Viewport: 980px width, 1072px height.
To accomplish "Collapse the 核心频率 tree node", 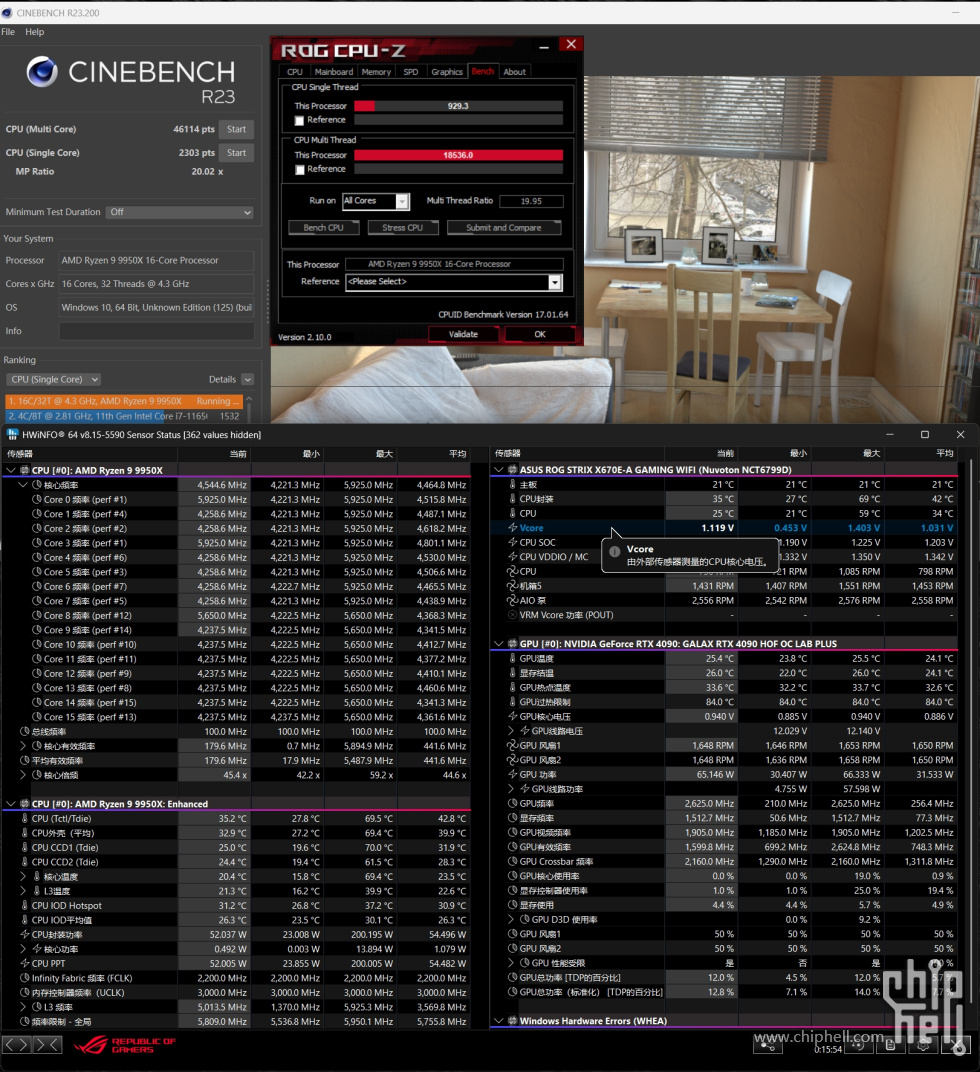I will click(x=23, y=485).
